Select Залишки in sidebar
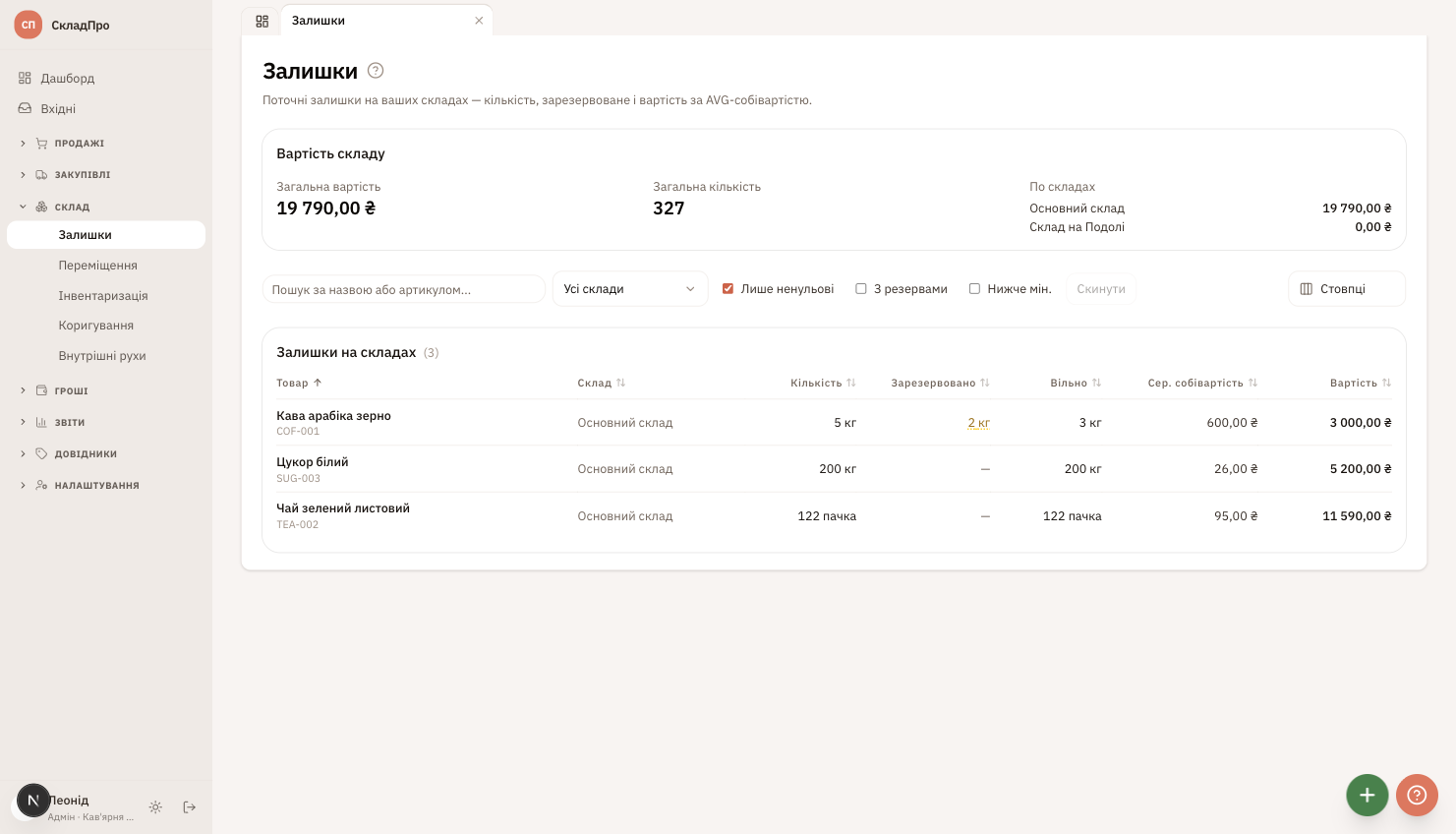 point(106,235)
